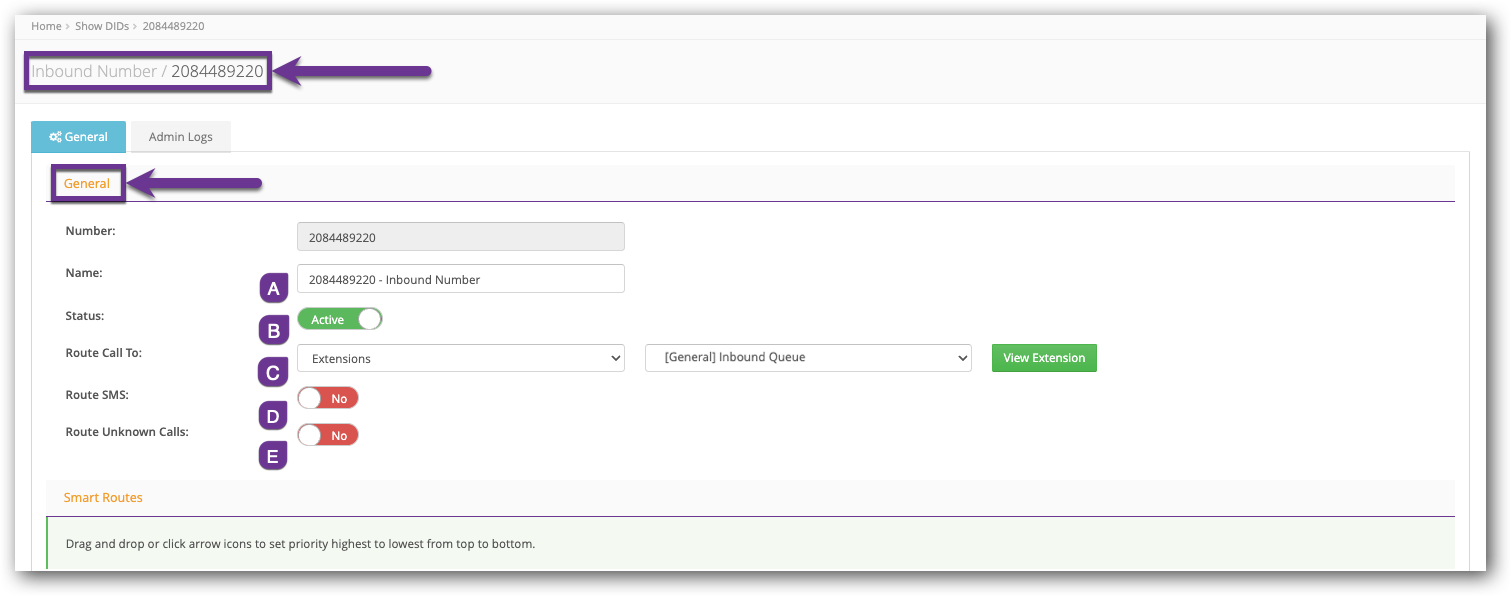
Task: Open the Route Call To dropdown
Action: 460,357
